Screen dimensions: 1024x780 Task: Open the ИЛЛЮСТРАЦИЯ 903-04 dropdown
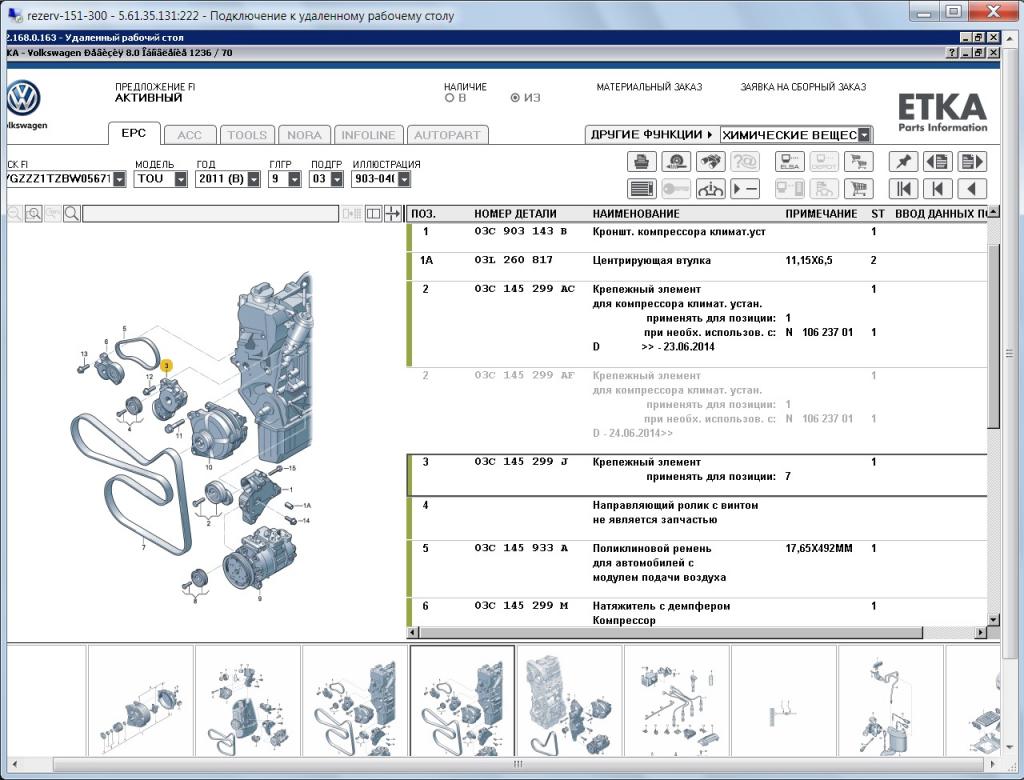point(404,179)
